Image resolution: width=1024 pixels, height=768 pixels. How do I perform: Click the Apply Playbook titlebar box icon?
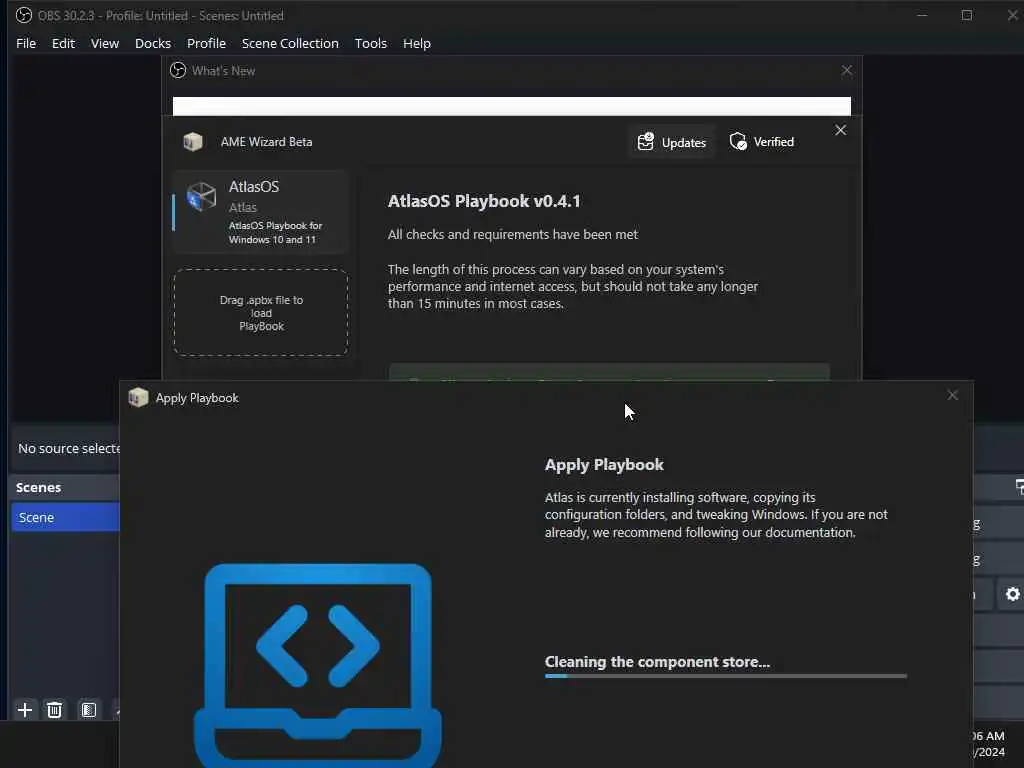tap(138, 398)
